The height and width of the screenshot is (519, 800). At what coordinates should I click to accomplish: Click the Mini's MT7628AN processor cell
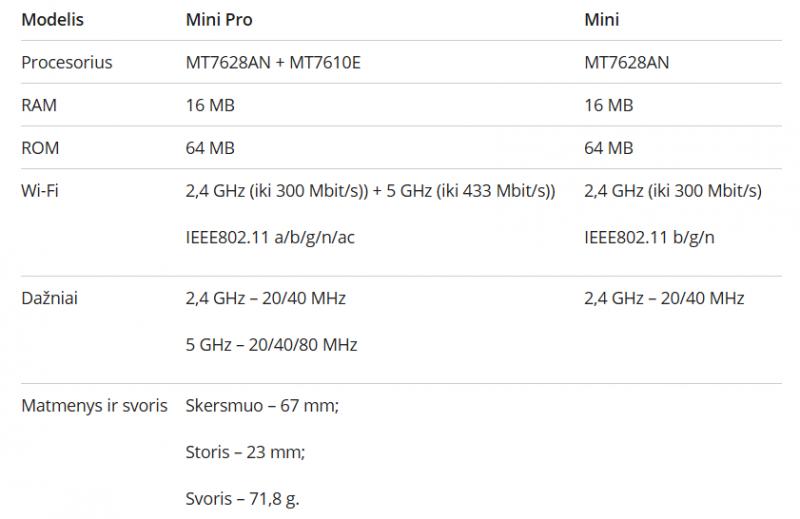[x=627, y=62]
